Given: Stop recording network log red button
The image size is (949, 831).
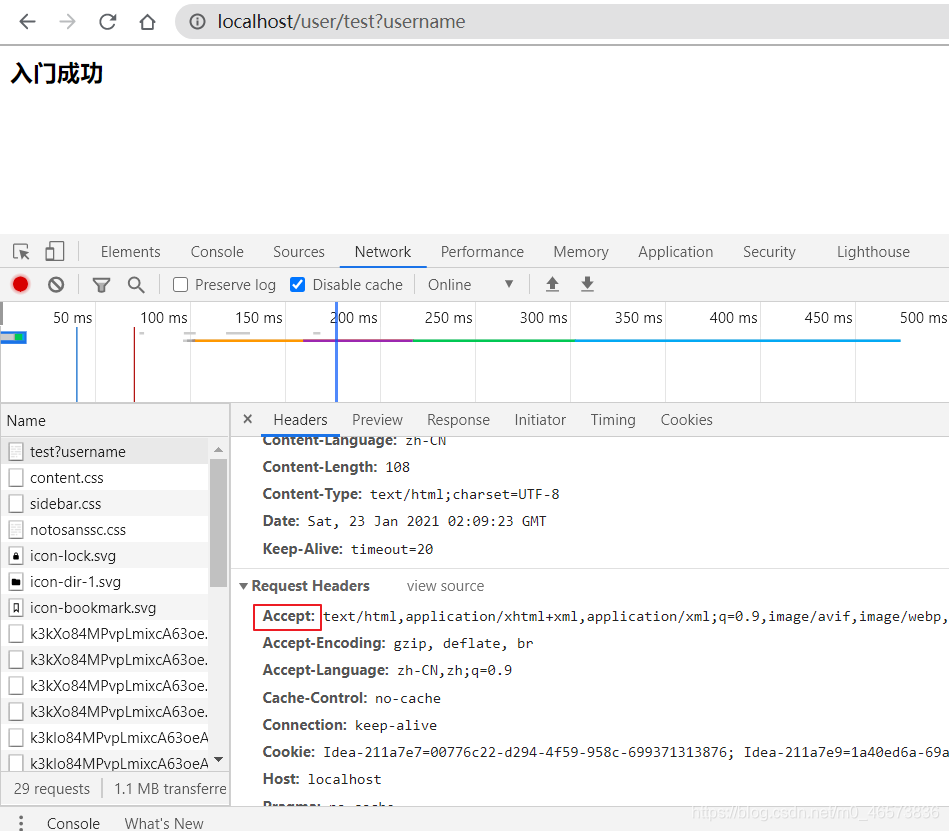Looking at the screenshot, I should coord(21,284).
